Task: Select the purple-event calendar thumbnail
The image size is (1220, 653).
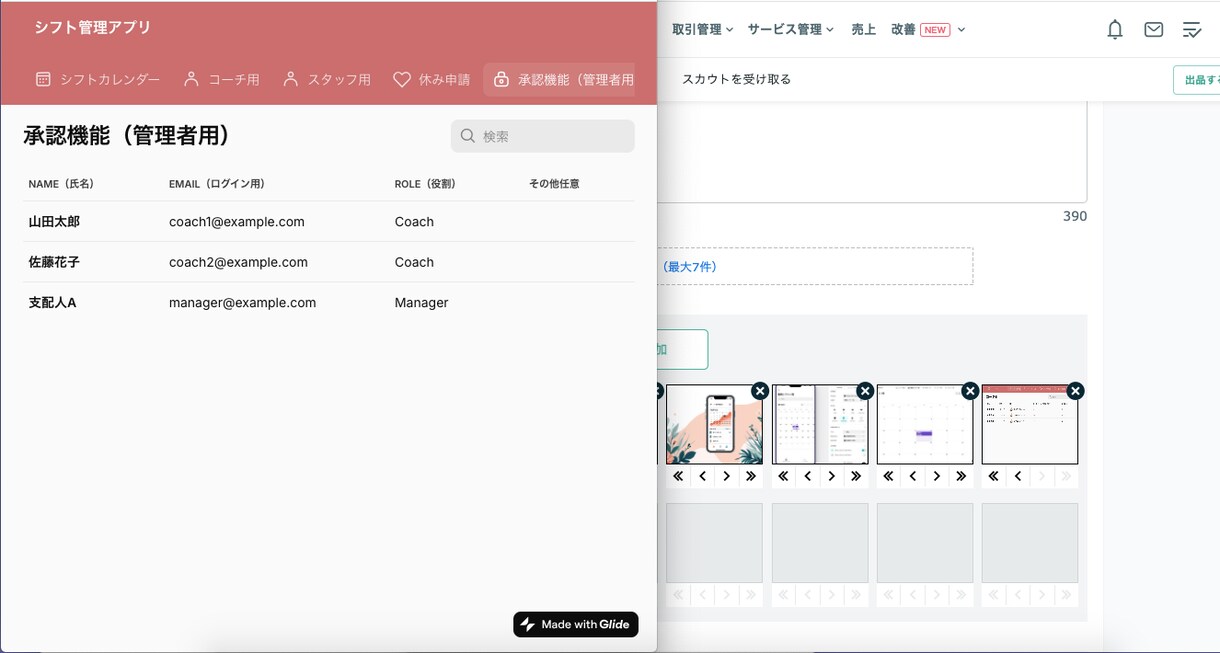Action: 925,425
